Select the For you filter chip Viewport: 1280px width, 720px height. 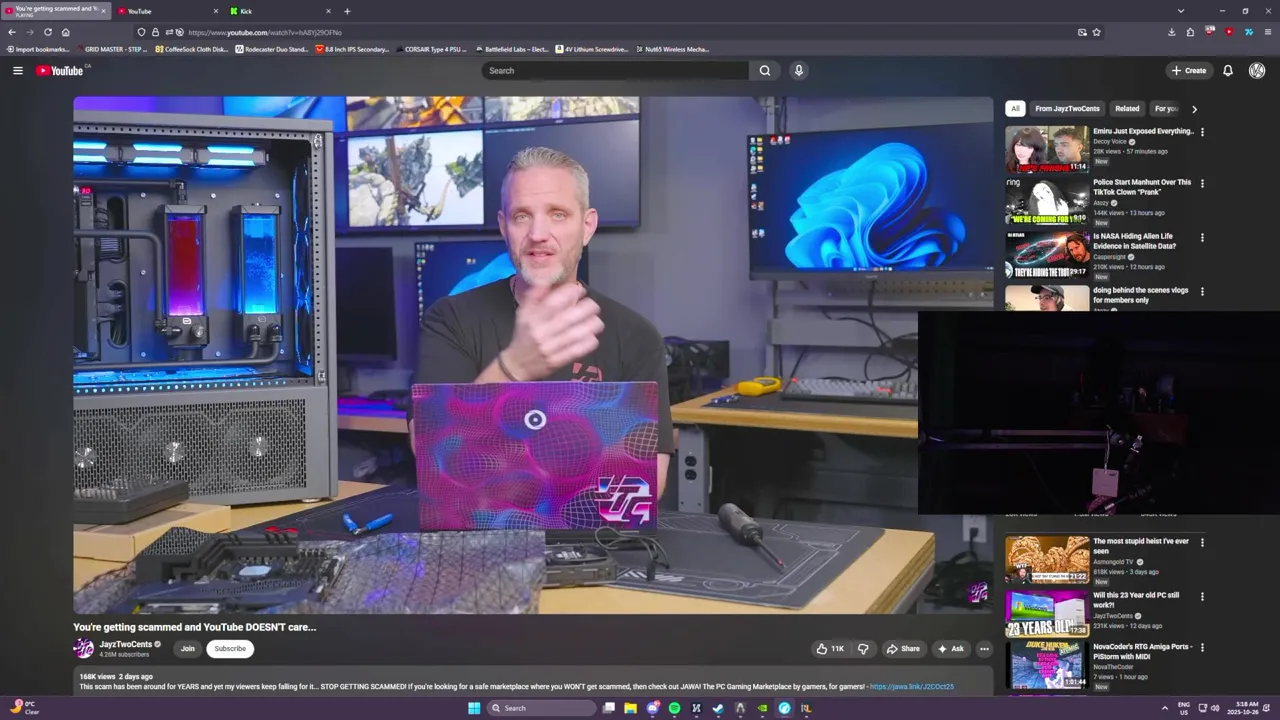click(x=1166, y=108)
